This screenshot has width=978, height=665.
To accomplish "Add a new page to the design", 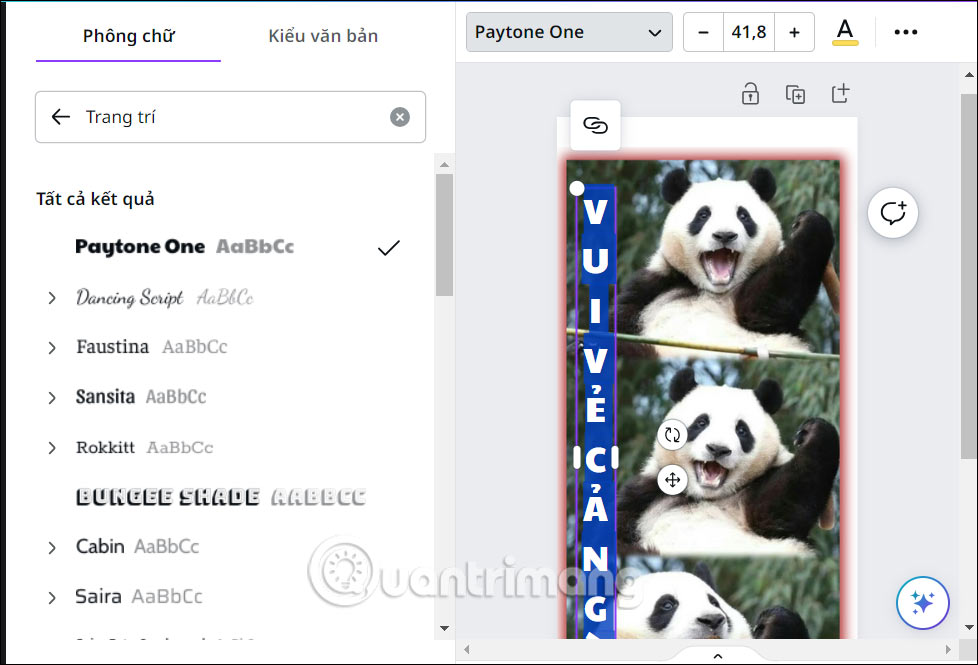I will click(841, 93).
